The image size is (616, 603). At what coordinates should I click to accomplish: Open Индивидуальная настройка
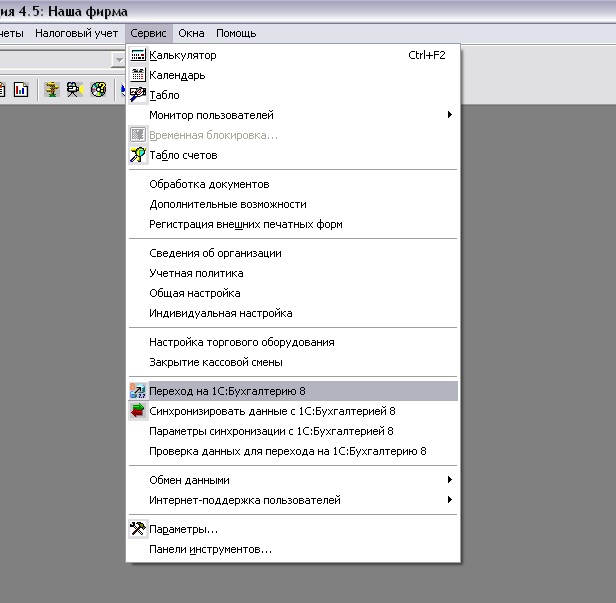coord(293,313)
